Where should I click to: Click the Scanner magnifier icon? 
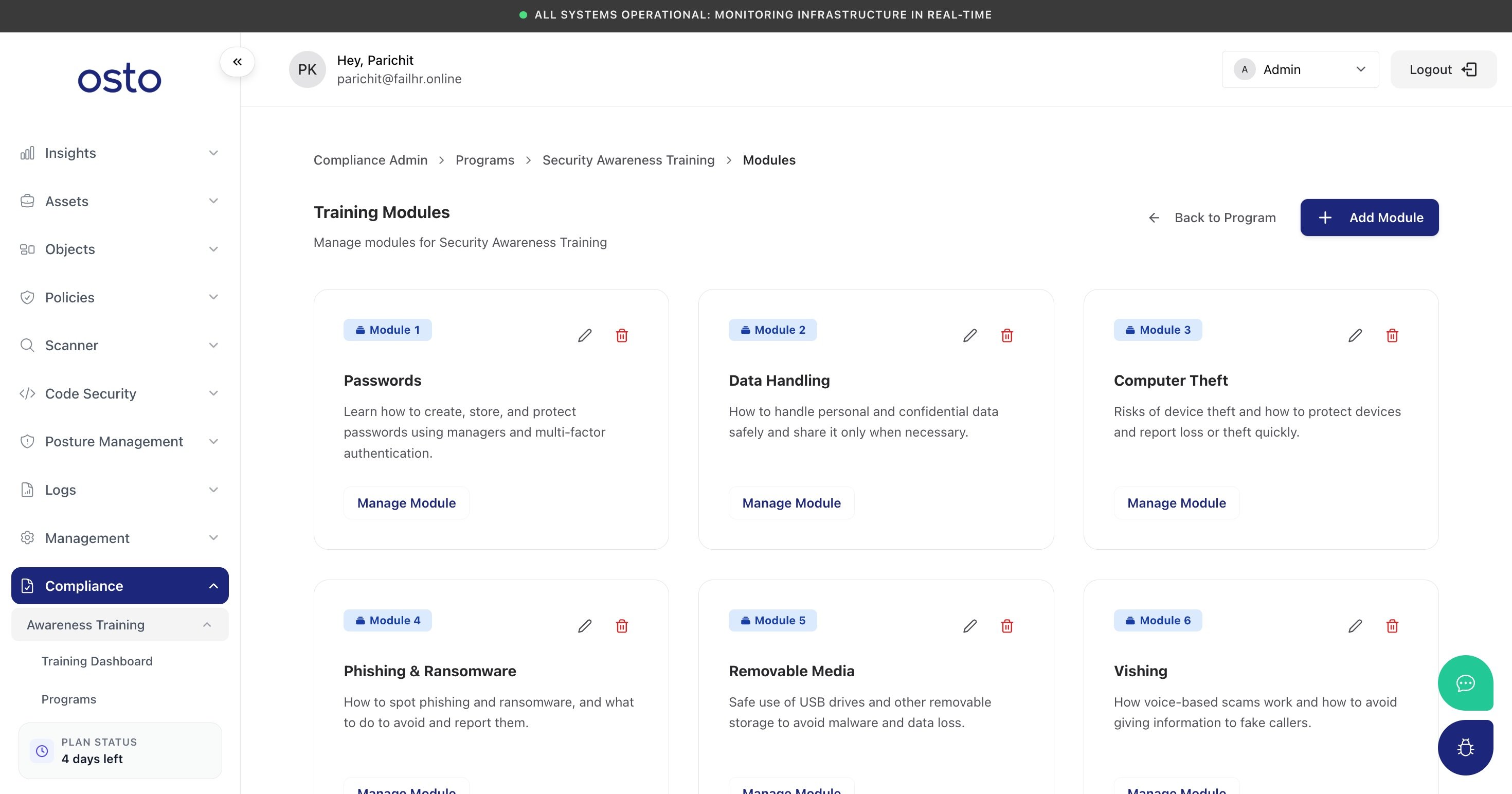click(x=27, y=345)
